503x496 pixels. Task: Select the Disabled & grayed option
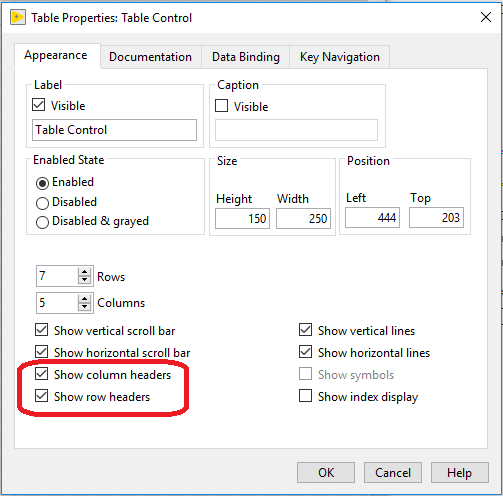tap(42, 222)
